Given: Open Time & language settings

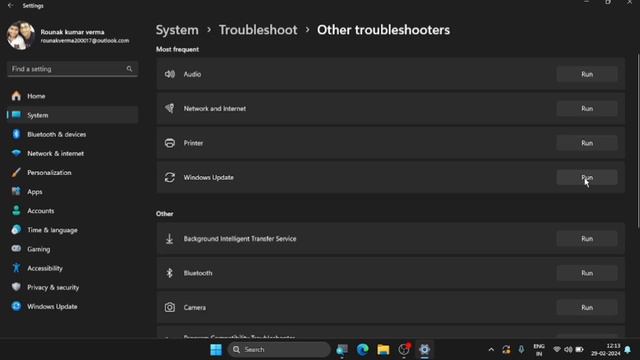Looking at the screenshot, I should pos(72,230).
